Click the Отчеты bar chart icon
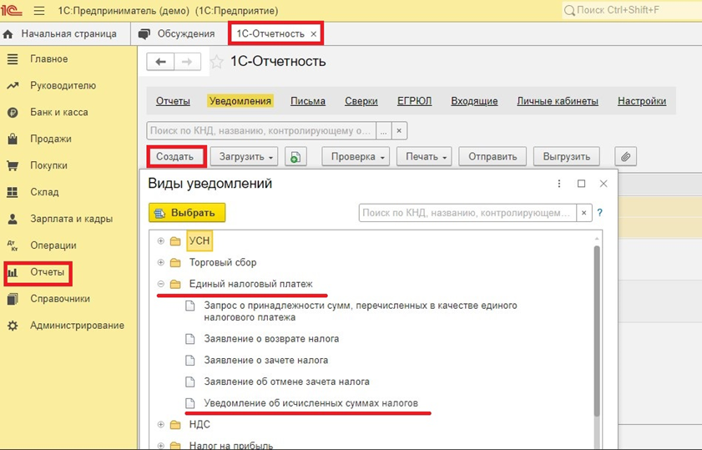Screen dimensions: 702x450 (13, 272)
